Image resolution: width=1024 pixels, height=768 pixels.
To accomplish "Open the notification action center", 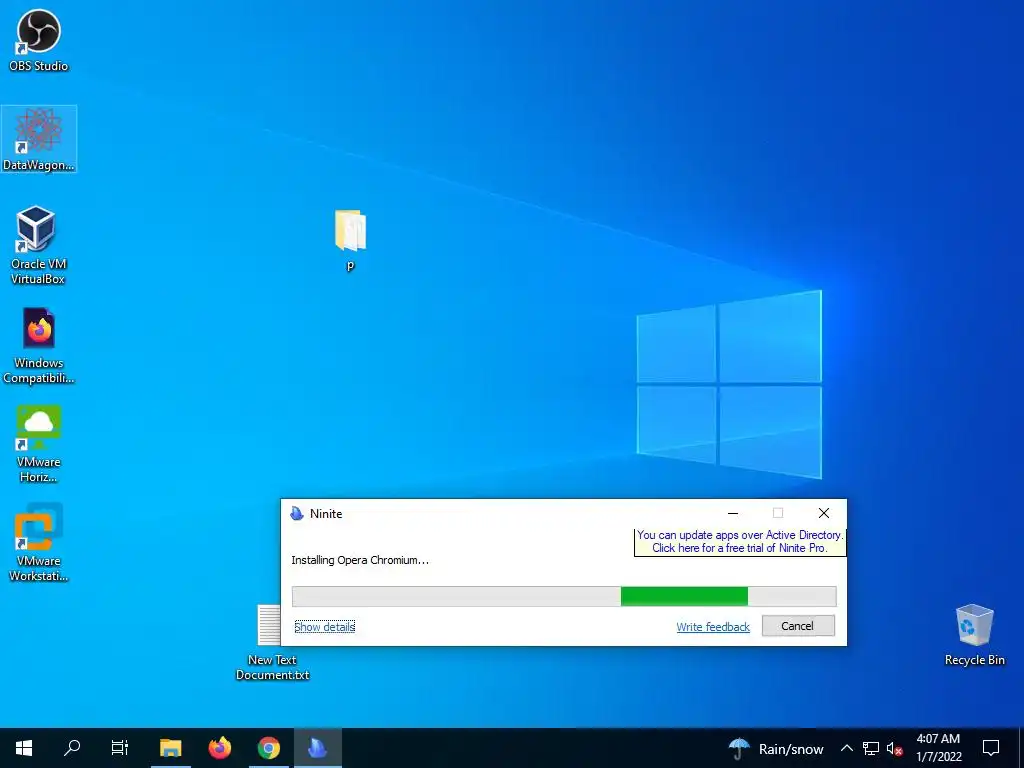I will [x=991, y=748].
